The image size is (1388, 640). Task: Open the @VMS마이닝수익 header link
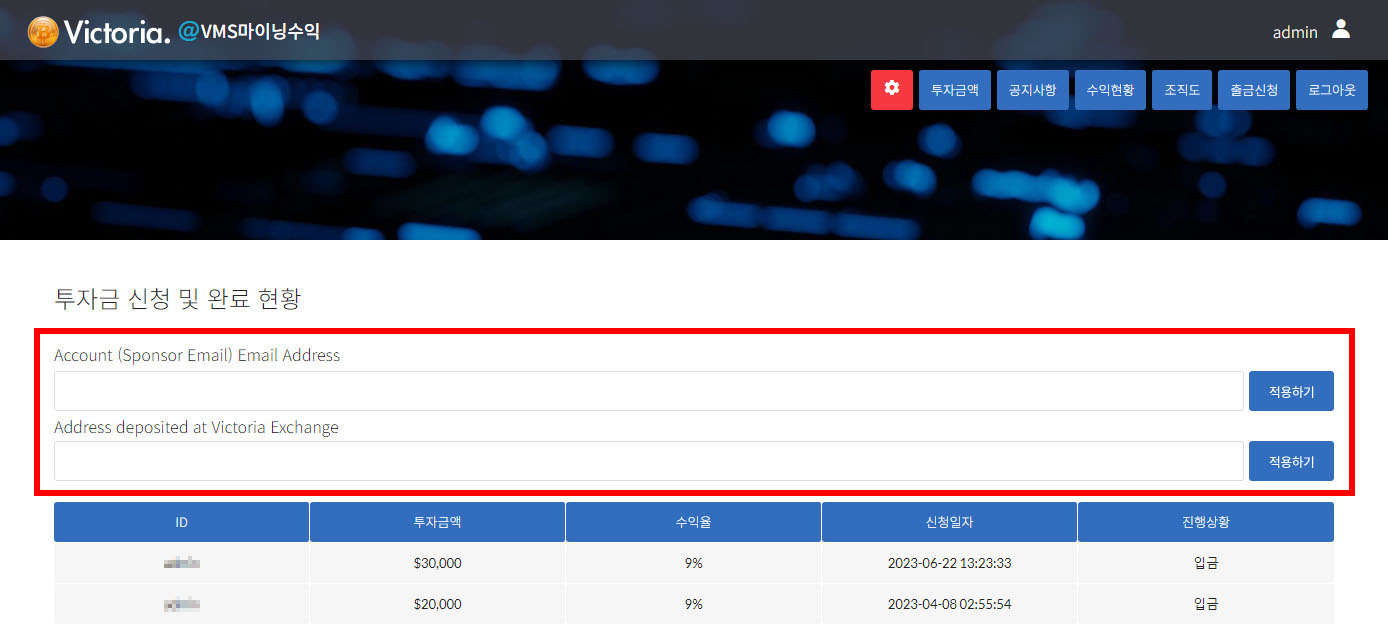(x=249, y=32)
